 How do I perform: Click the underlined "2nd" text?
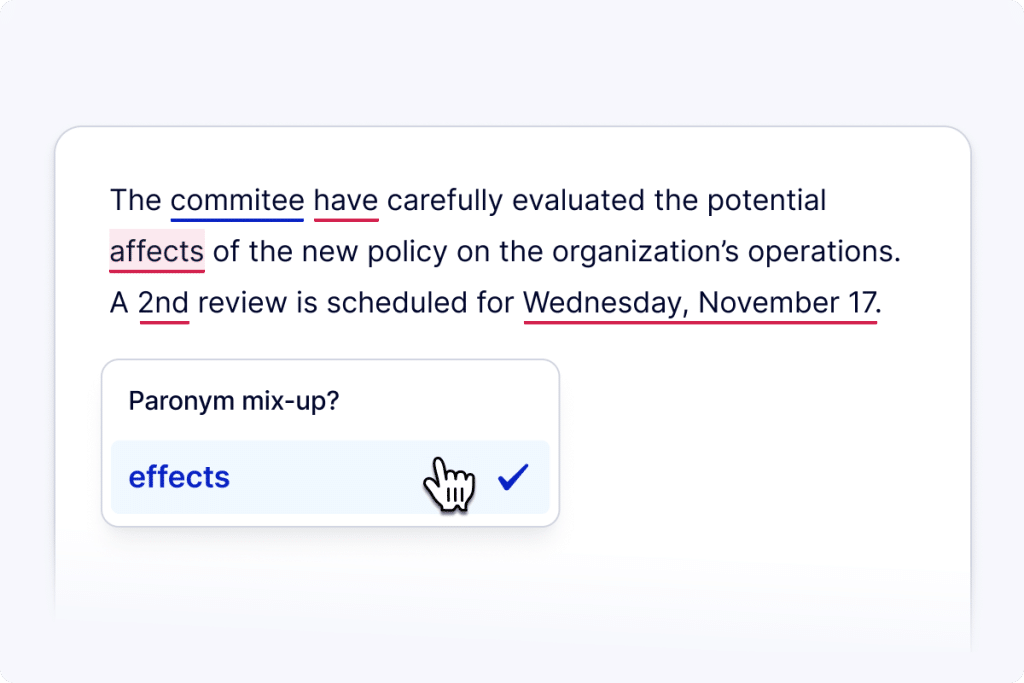pos(163,302)
